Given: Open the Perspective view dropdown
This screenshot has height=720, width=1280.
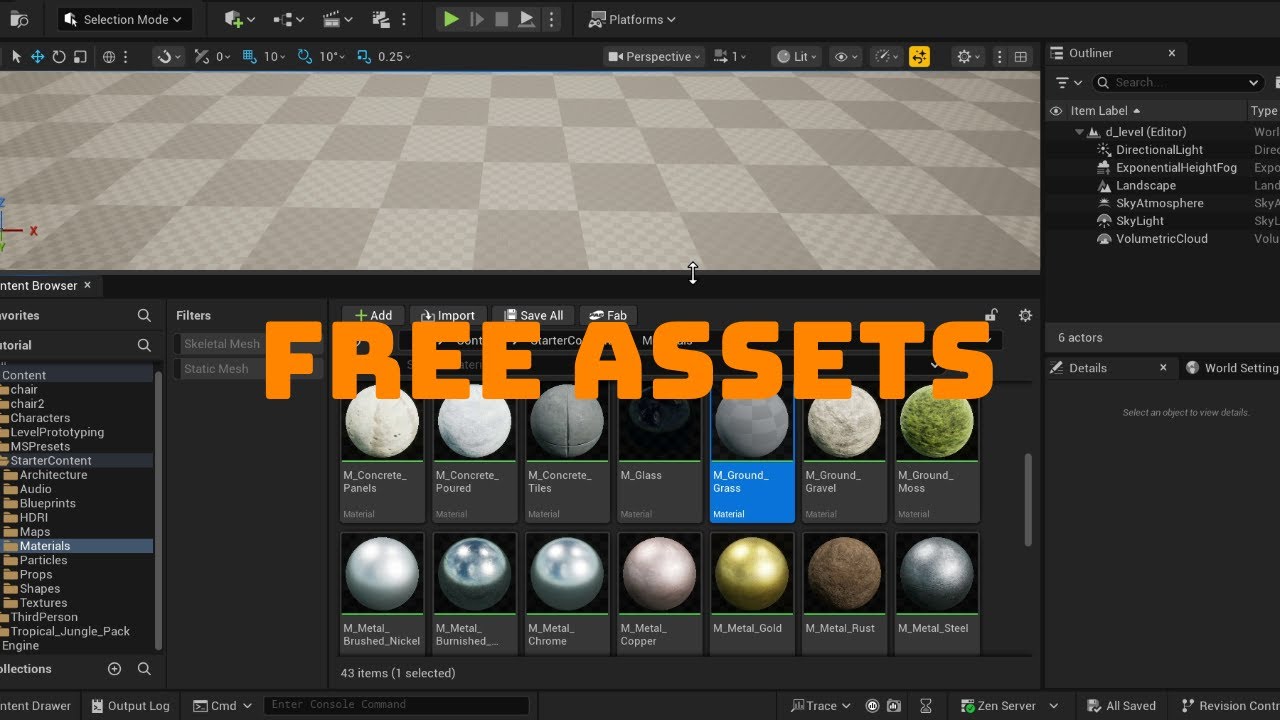Looking at the screenshot, I should (655, 57).
